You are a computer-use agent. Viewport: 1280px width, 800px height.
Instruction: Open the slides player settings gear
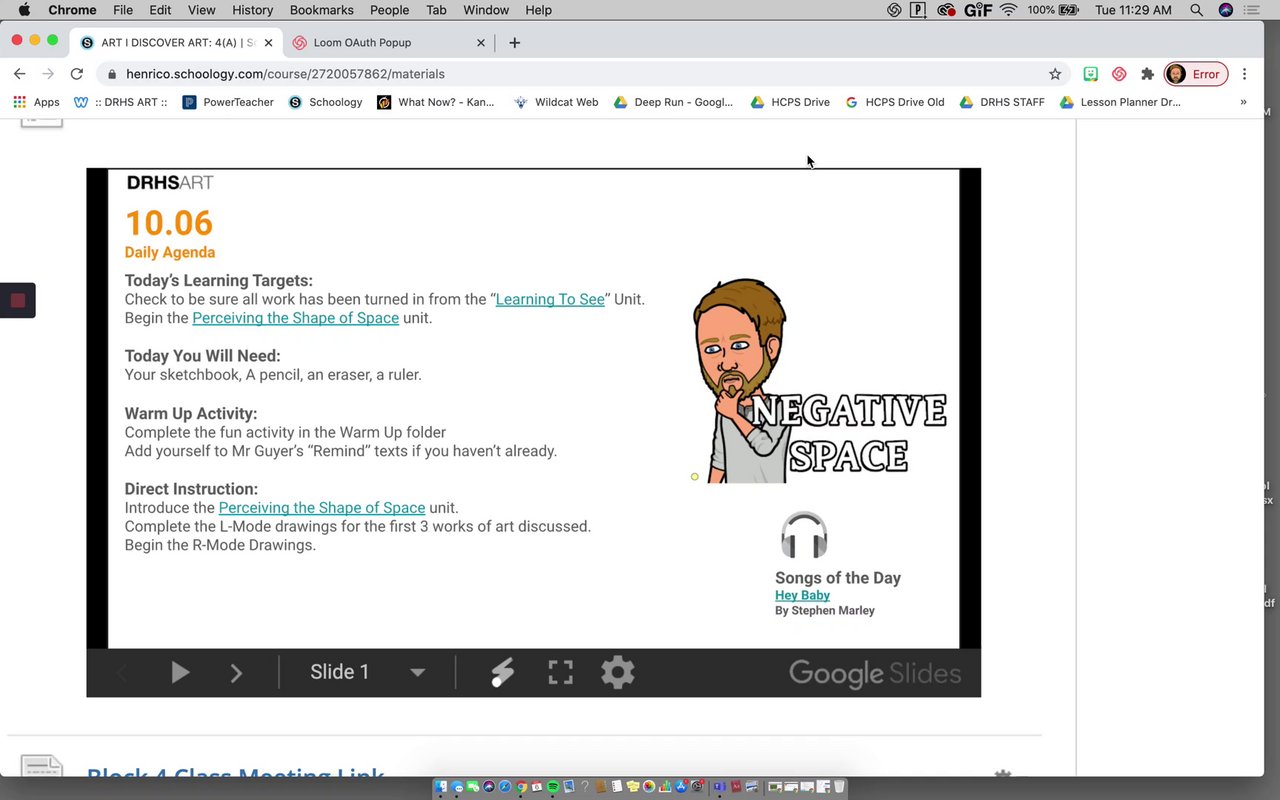[618, 672]
